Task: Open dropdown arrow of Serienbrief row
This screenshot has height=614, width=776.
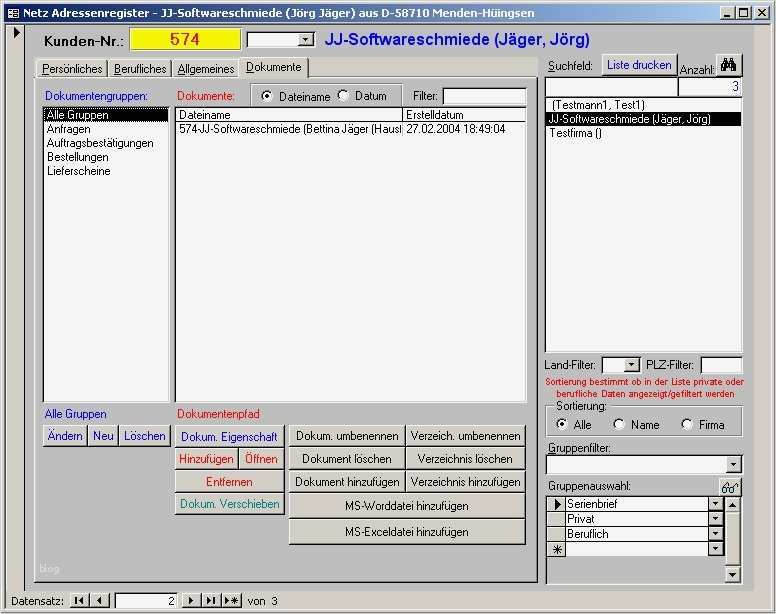Action: click(716, 504)
